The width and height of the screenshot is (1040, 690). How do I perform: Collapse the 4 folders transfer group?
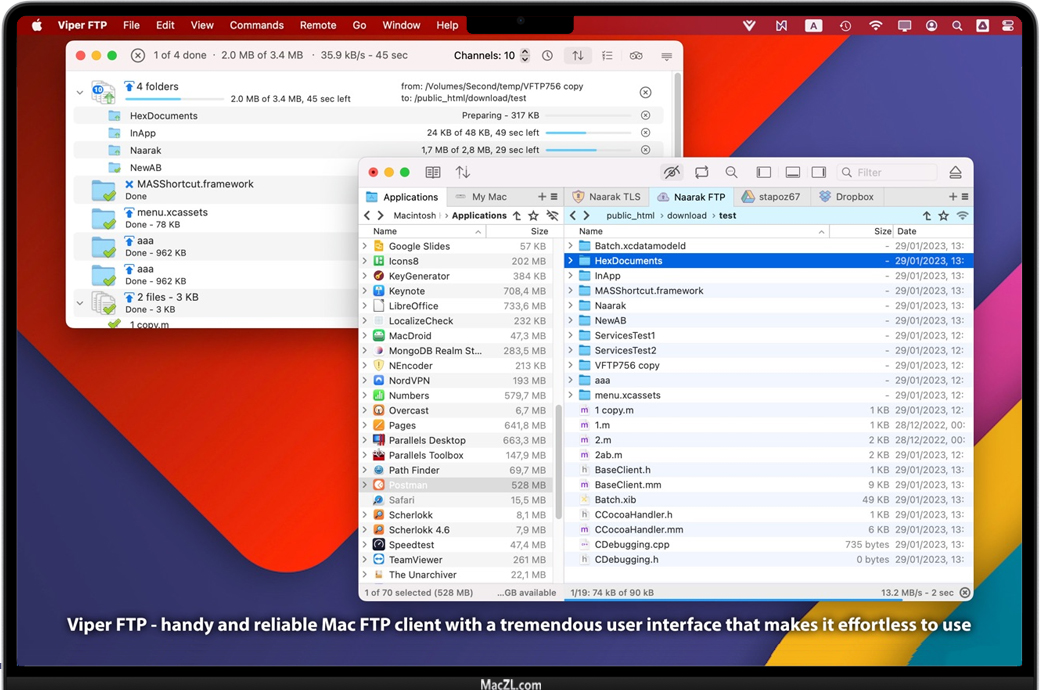[x=80, y=93]
